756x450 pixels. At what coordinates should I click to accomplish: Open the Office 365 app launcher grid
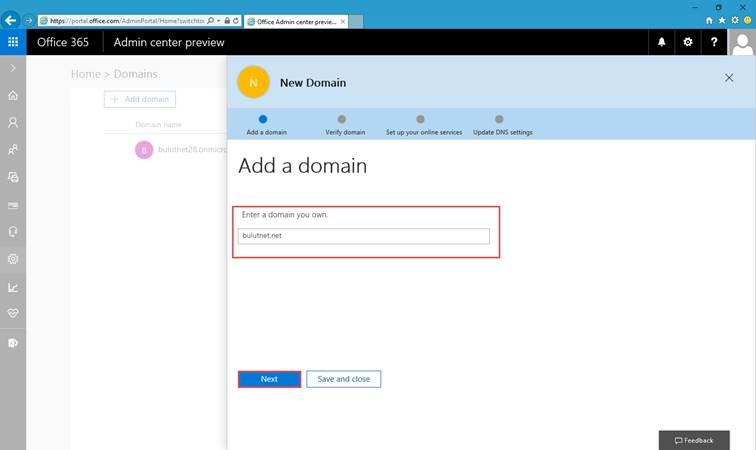13,42
